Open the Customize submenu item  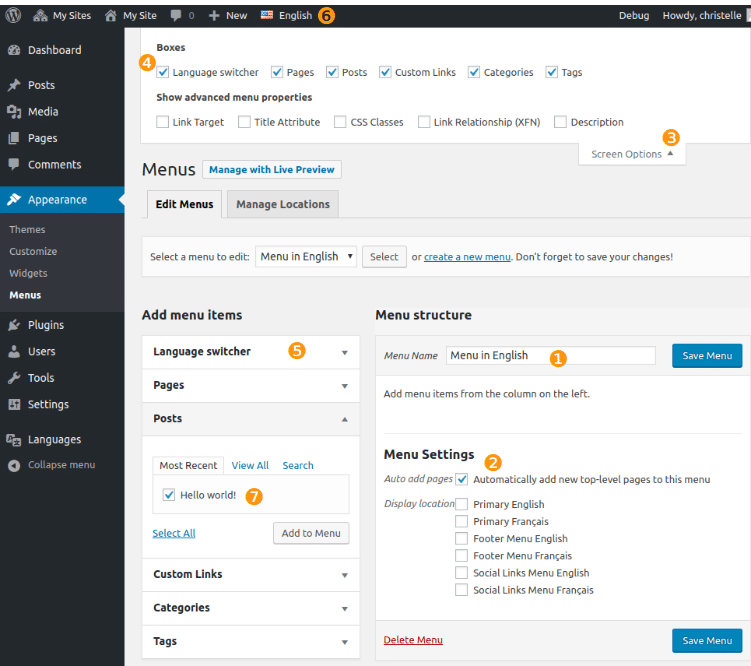(33, 251)
